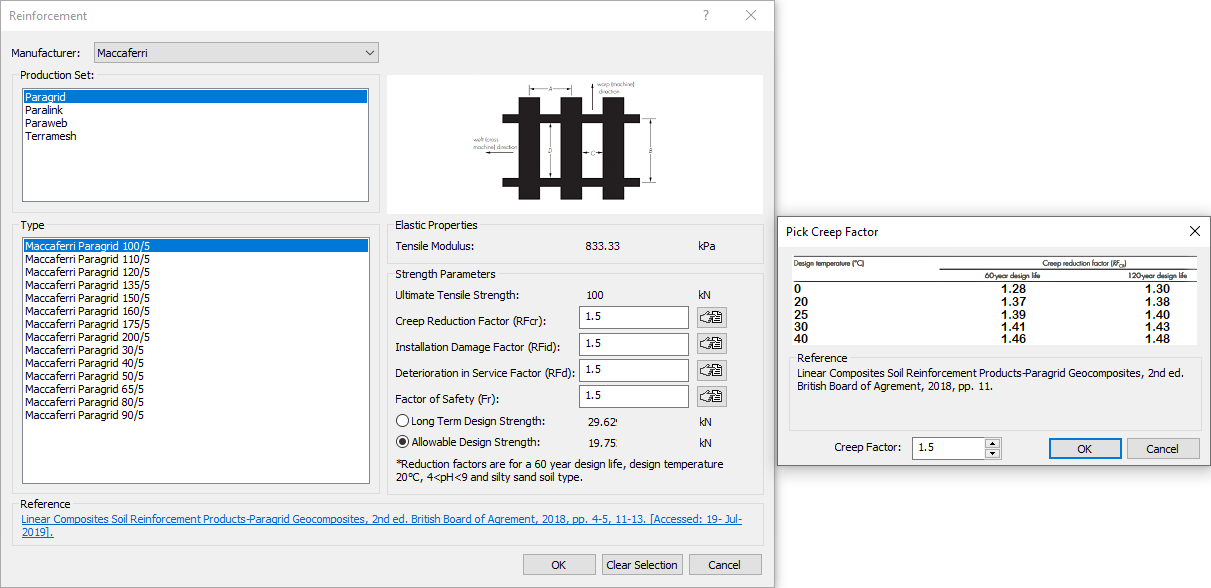Viewport: 1211px width, 588px height.
Task: Click Cancel in Pick Creep Factor dialog
Action: 1163,449
